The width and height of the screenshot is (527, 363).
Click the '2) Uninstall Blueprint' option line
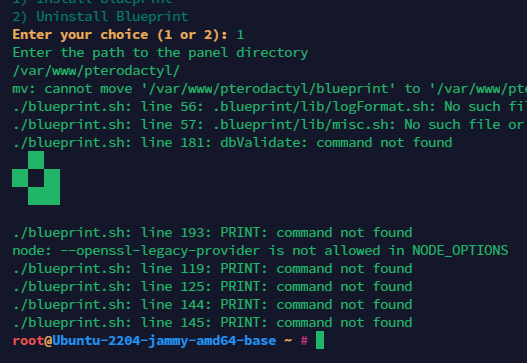coord(100,16)
